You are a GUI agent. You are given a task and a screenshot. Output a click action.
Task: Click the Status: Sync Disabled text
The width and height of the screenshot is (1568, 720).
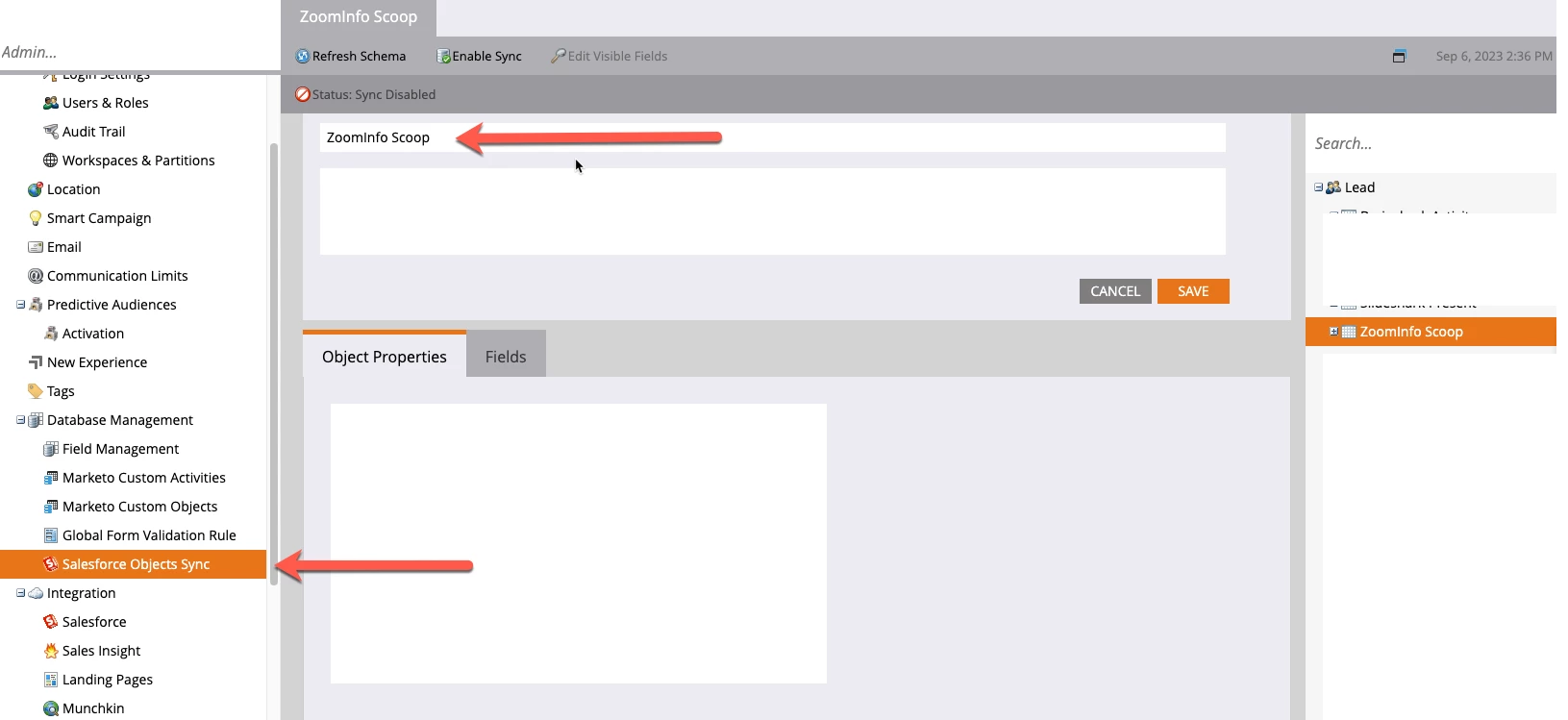click(374, 94)
